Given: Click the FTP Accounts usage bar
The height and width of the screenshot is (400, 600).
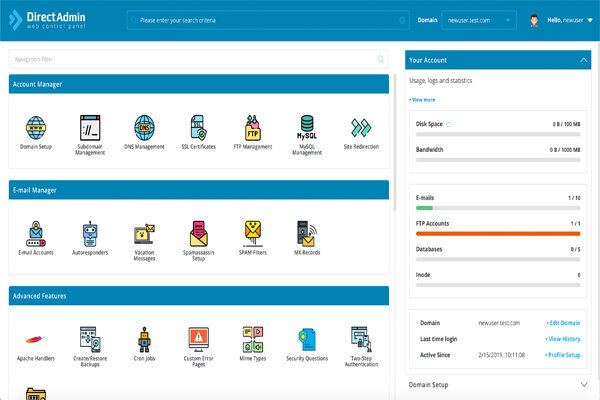Looking at the screenshot, I should click(x=498, y=234).
